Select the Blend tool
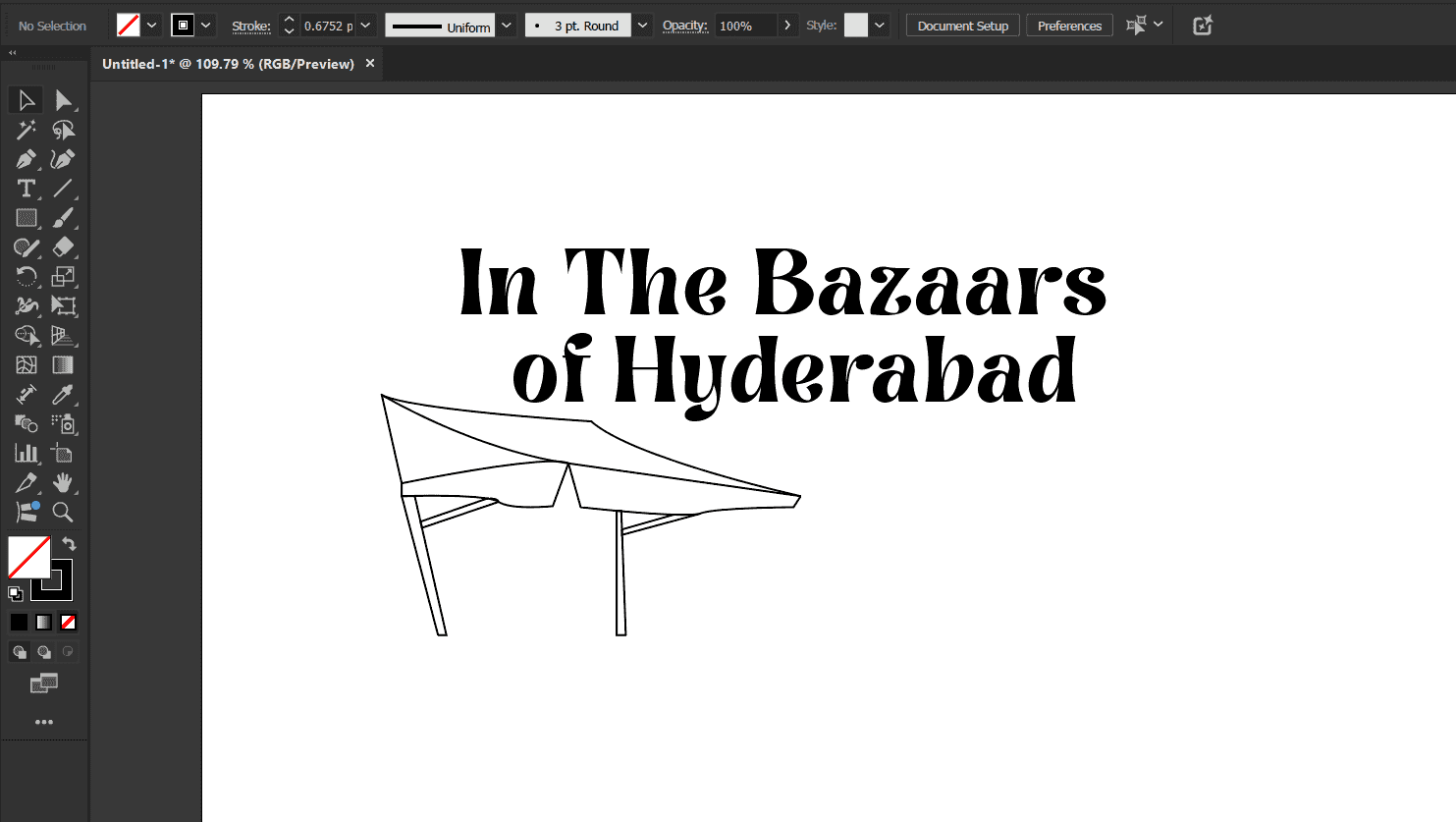The width and height of the screenshot is (1456, 822). click(27, 424)
